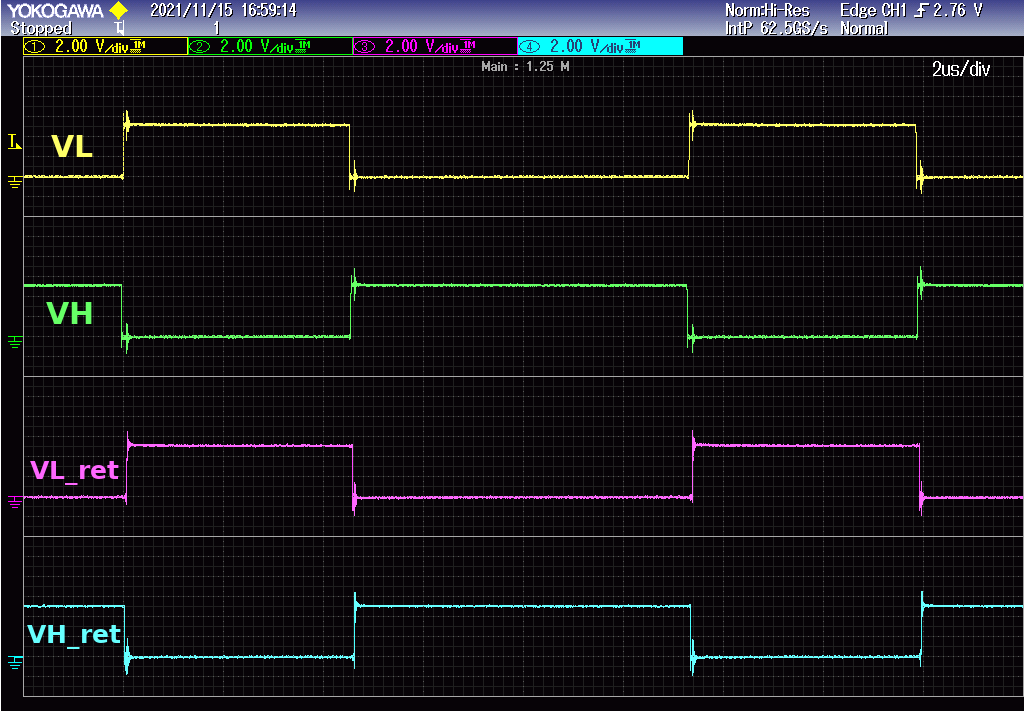Select the channel 4 cyan scale box
This screenshot has height=711, width=1024.
[x=601, y=46]
